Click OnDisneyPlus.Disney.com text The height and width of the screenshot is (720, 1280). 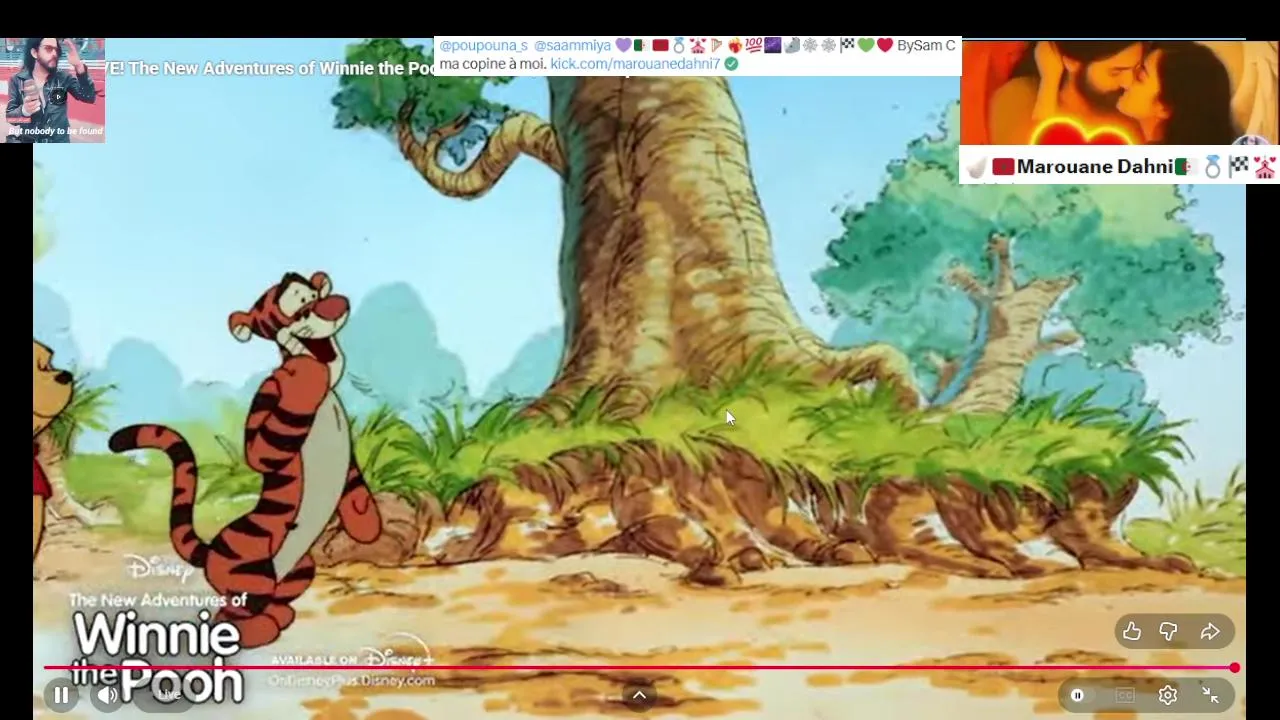click(352, 680)
